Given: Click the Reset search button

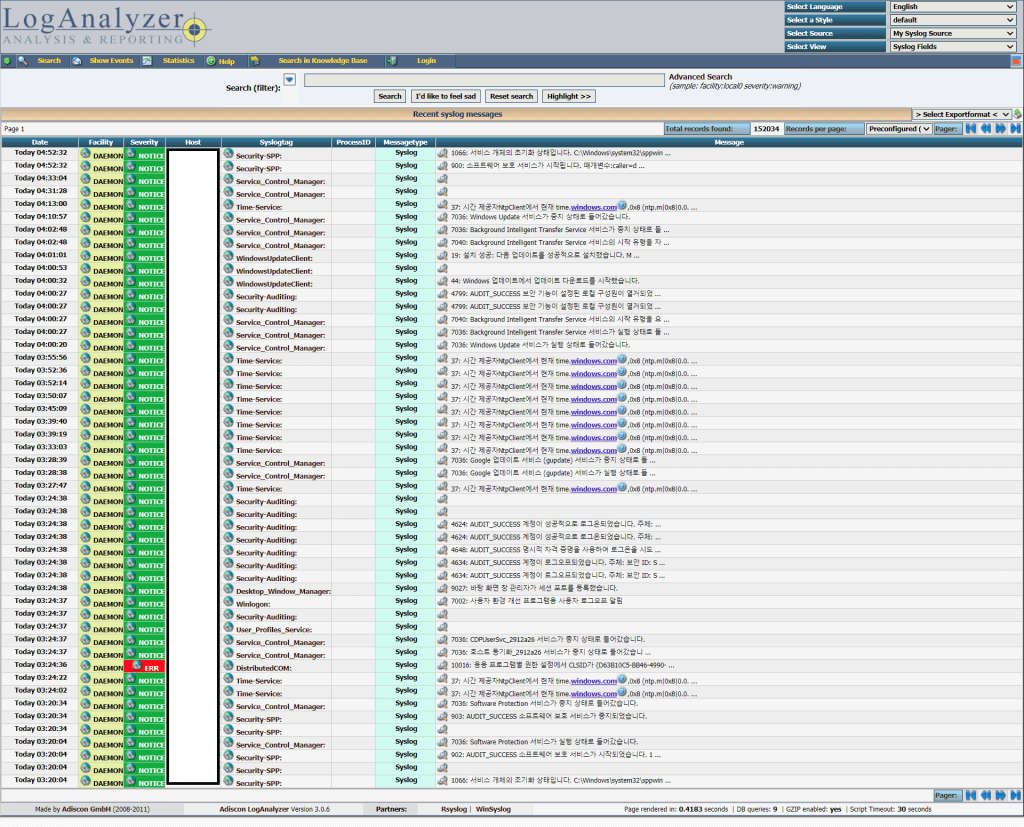Looking at the screenshot, I should point(511,96).
